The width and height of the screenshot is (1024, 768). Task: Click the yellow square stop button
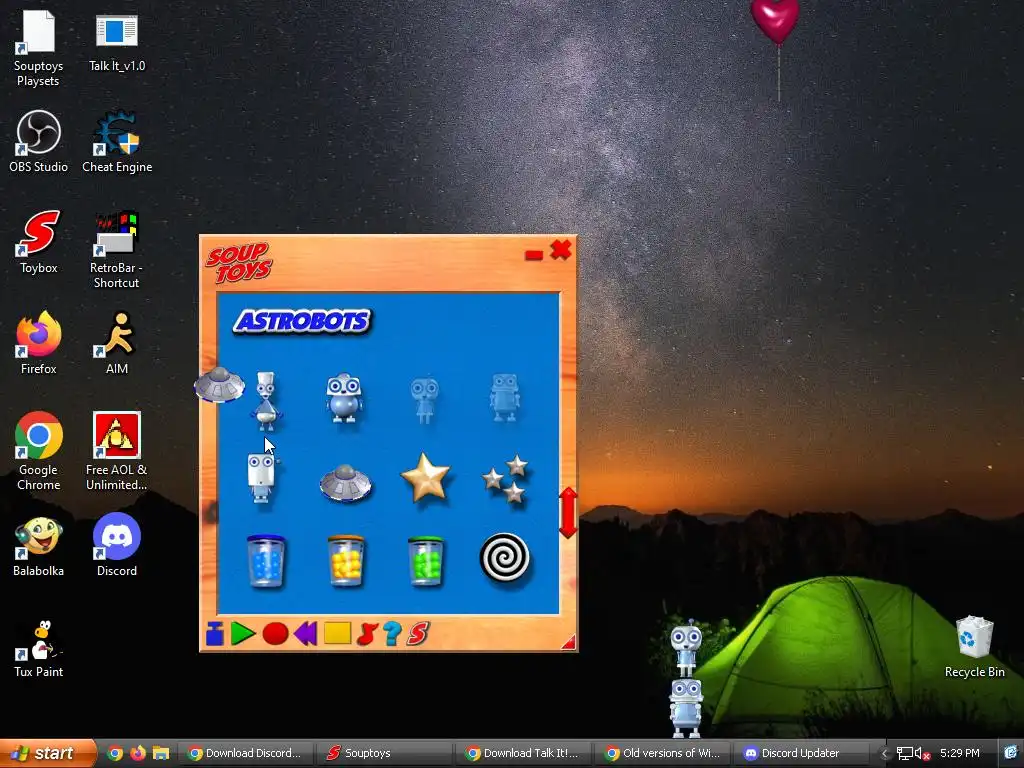coord(338,633)
